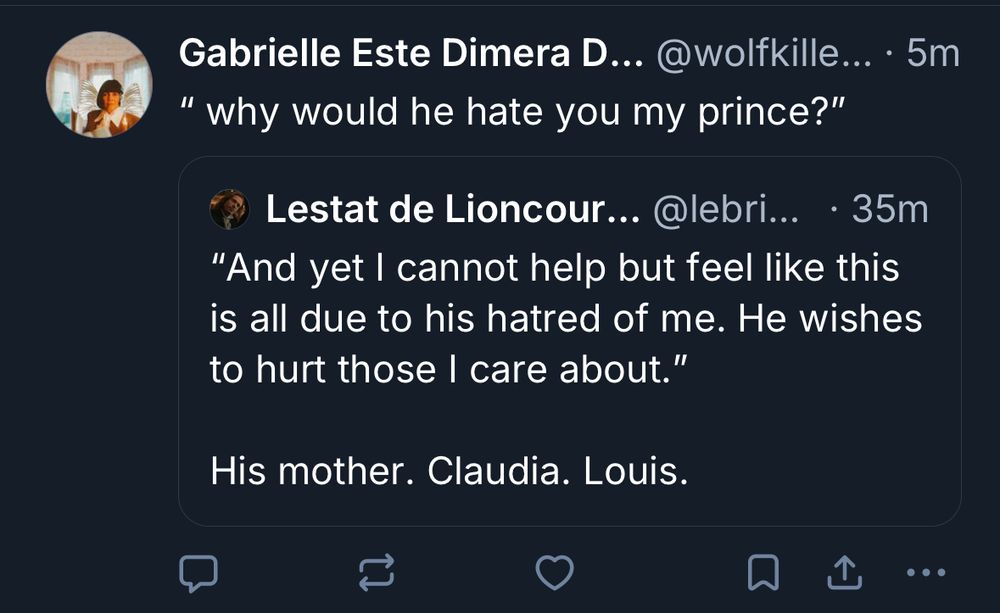Click the quoted line "is all due to his hatred"

(x=565, y=319)
